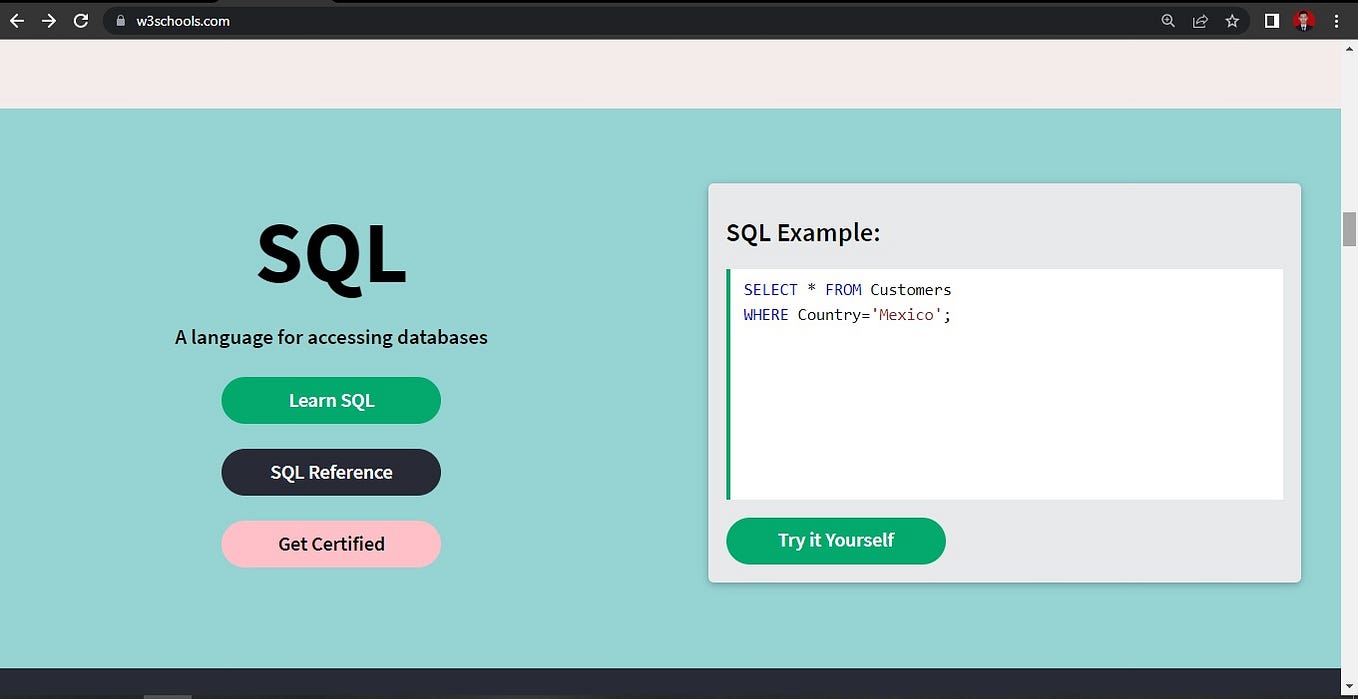Click the Learn SQL button
This screenshot has height=699, width=1358.
pos(331,400)
